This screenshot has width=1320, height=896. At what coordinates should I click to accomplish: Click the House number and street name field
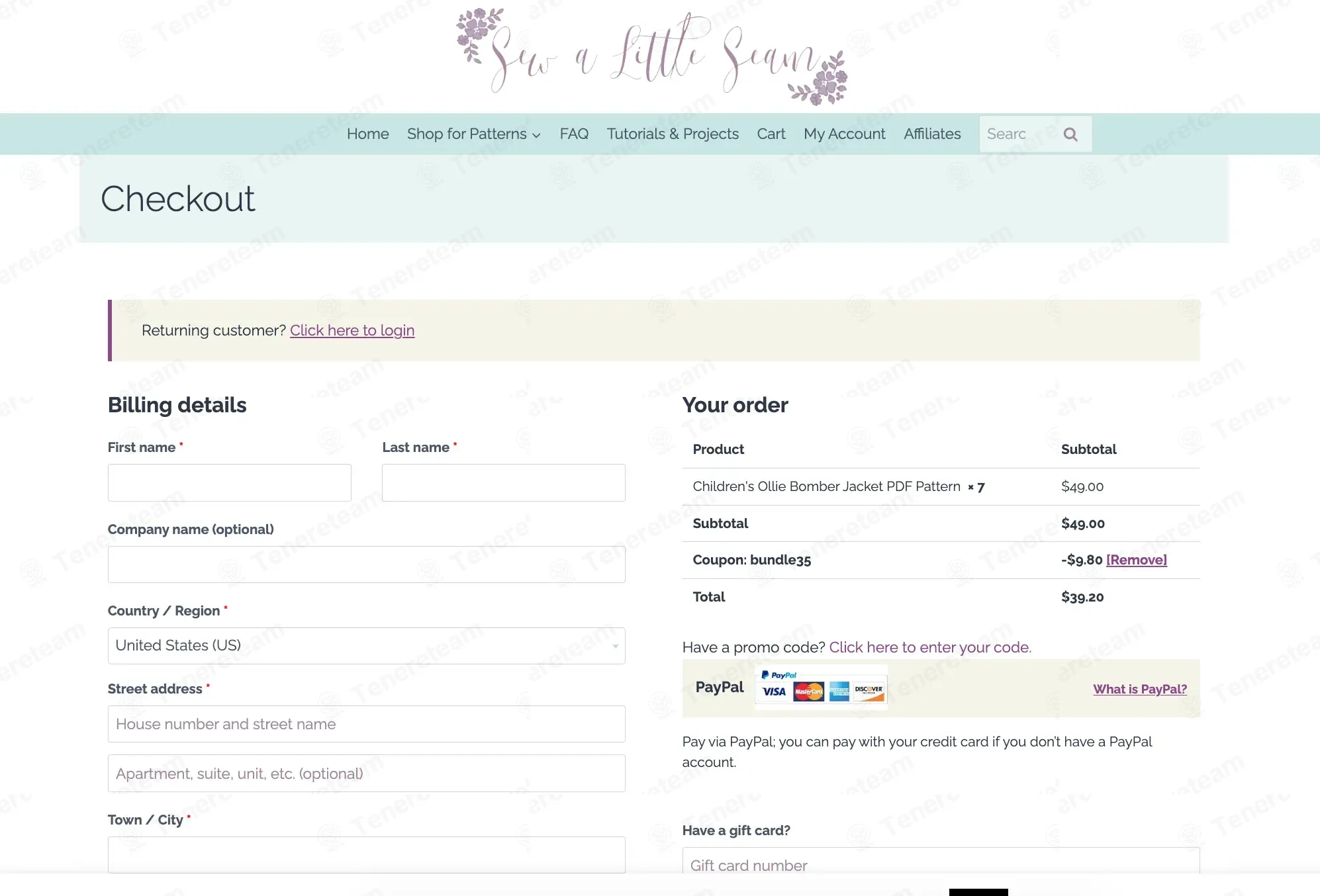pyautogui.click(x=366, y=724)
